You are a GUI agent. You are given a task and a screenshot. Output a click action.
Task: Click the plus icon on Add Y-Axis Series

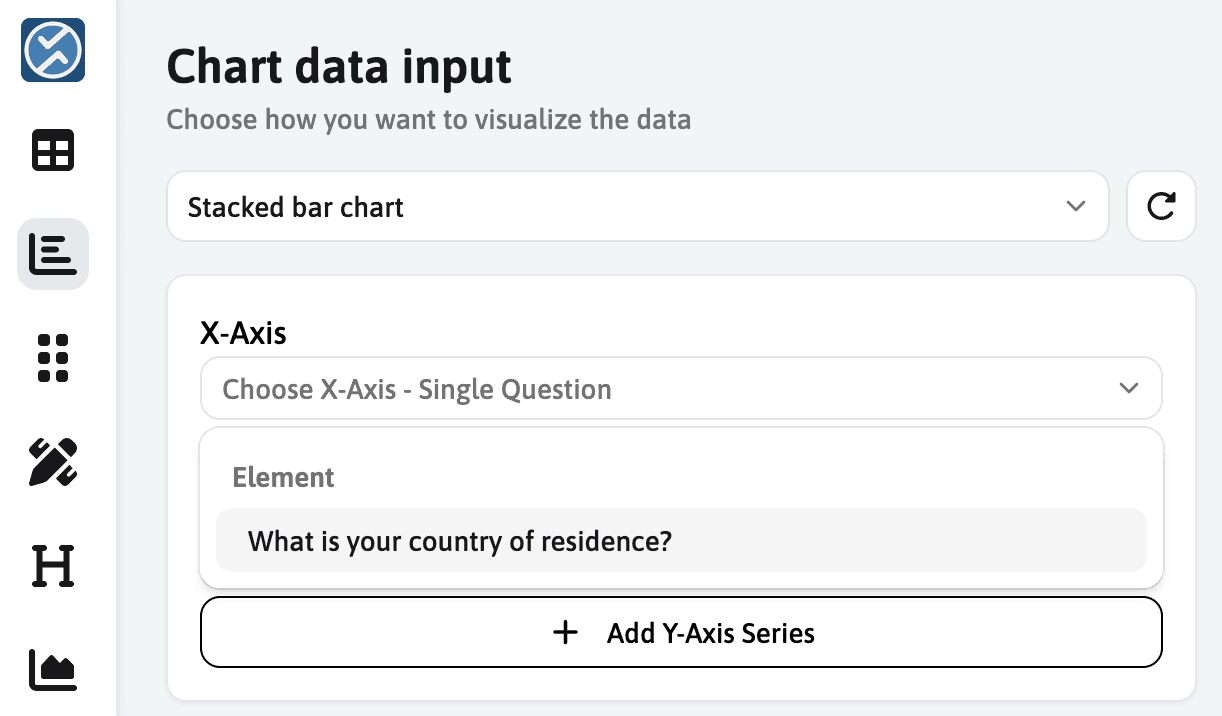coord(566,632)
